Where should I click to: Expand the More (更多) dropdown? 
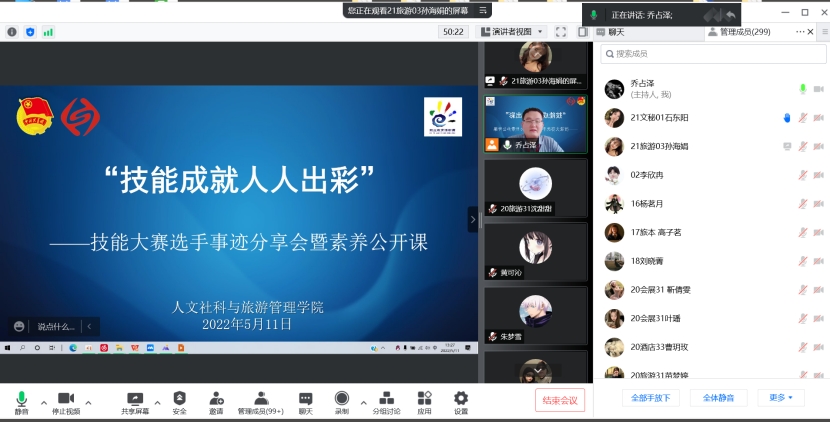coord(781,398)
